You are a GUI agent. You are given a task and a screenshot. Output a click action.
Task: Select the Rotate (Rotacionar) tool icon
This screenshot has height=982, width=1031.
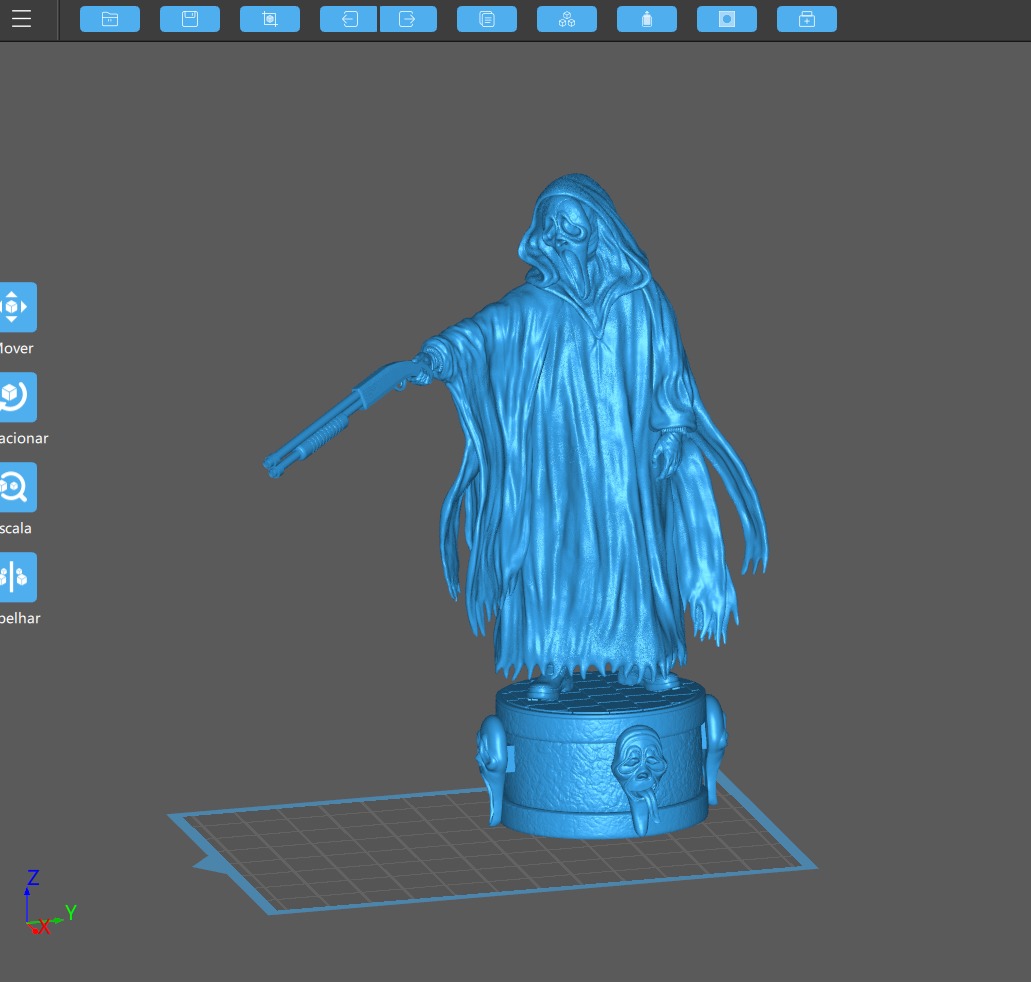tap(17, 397)
